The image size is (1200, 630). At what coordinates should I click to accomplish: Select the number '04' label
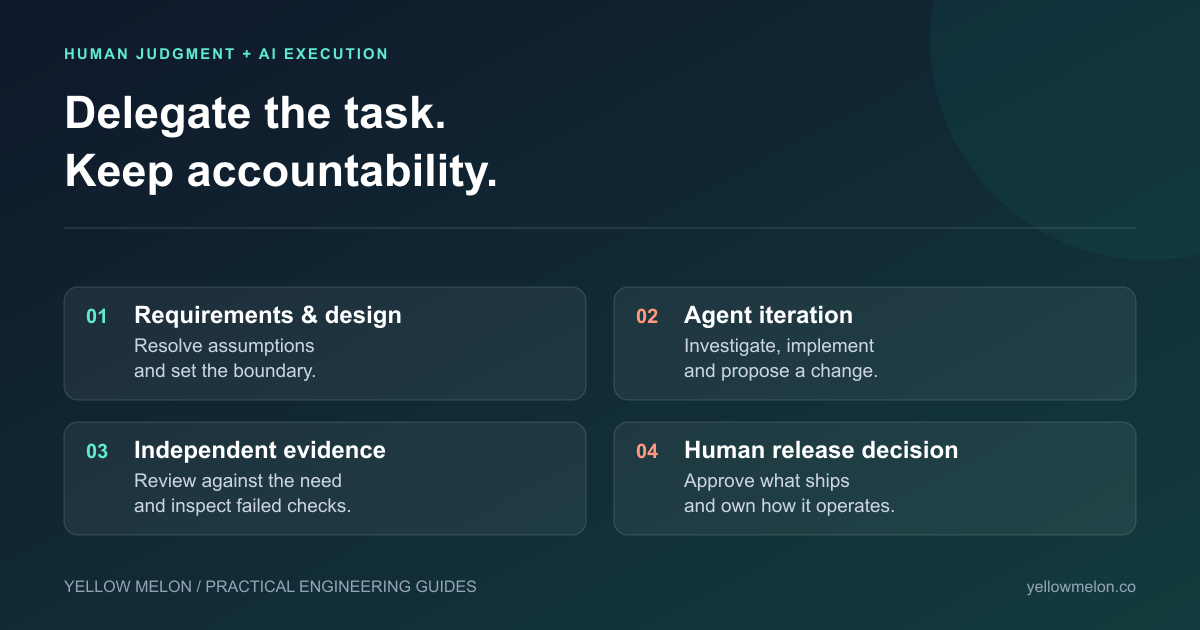pyautogui.click(x=647, y=452)
